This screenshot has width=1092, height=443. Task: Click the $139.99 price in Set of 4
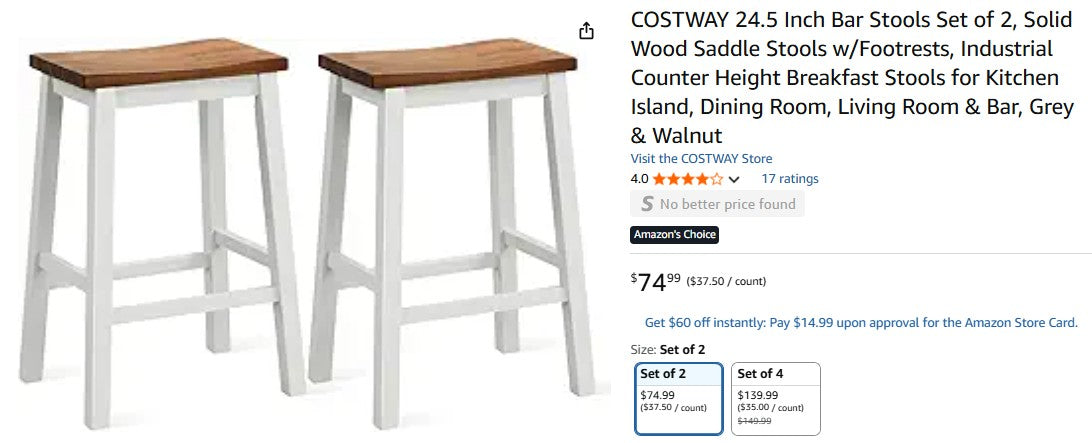(758, 395)
